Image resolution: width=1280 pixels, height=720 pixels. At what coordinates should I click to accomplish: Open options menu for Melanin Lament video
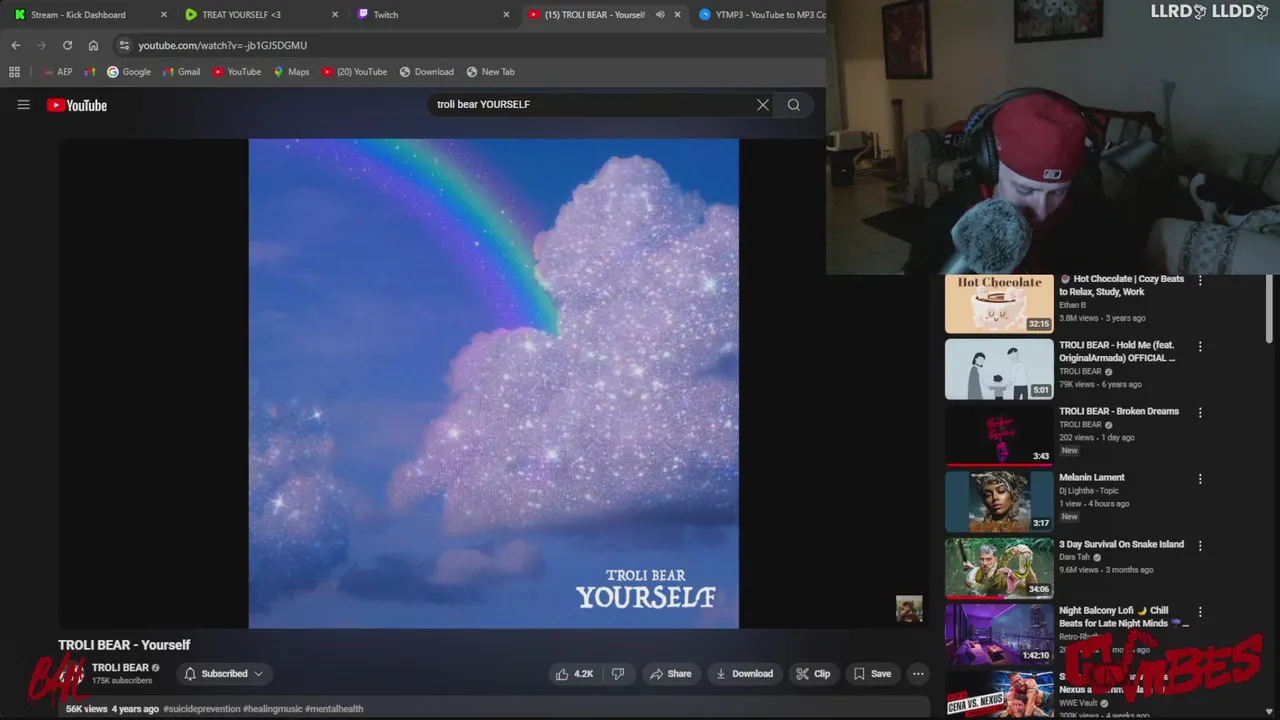tap(1200, 479)
